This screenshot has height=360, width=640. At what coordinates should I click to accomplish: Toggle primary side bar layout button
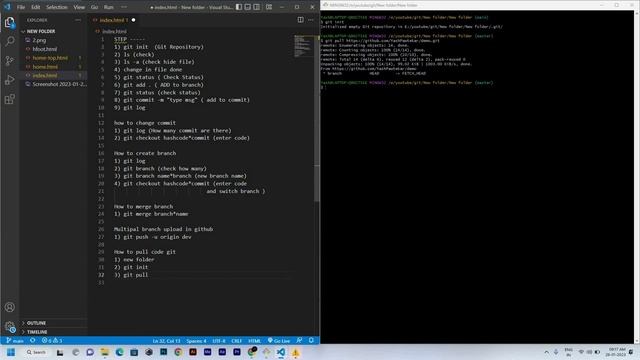pyautogui.click(x=239, y=7)
